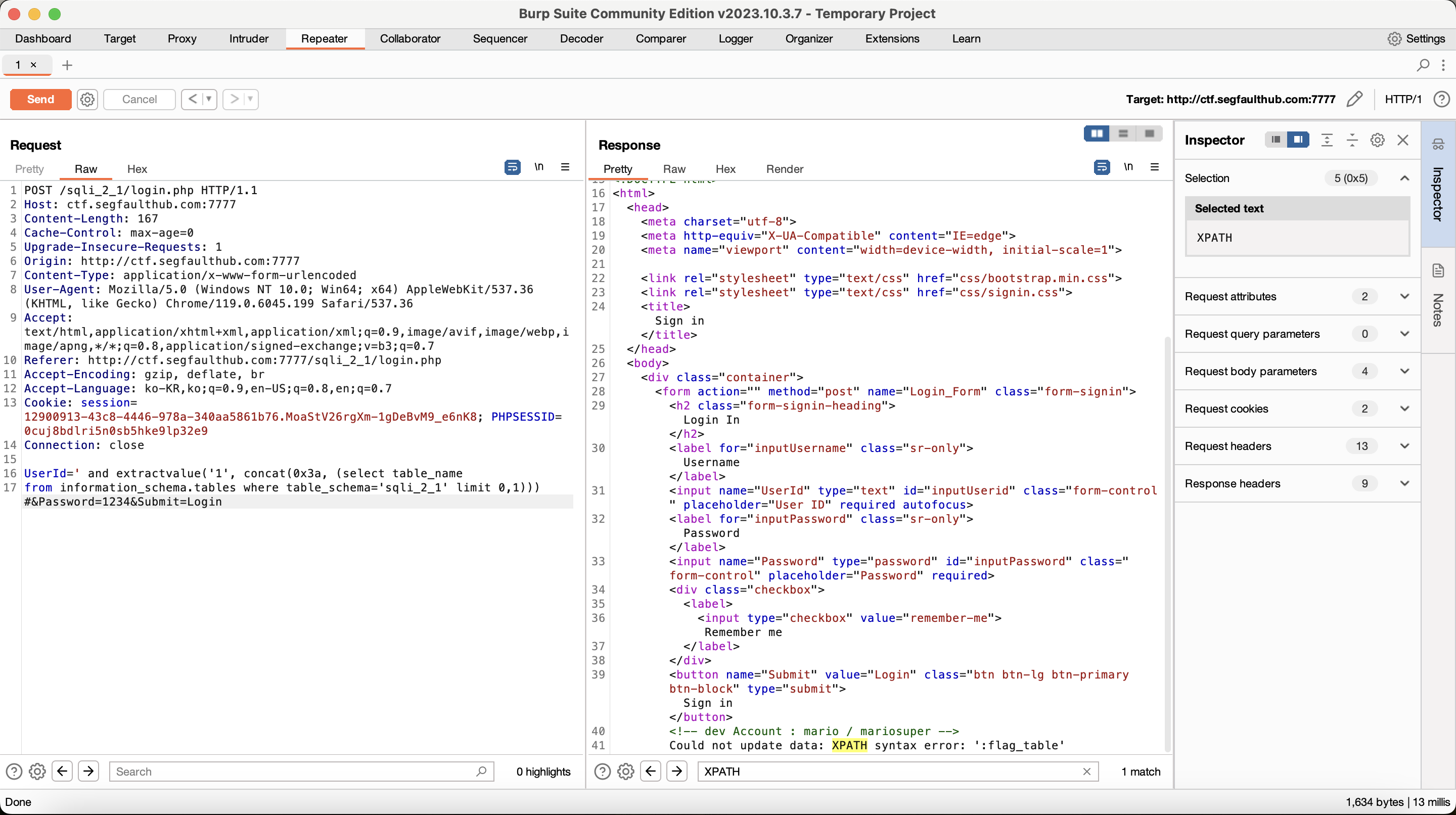This screenshot has width=1456, height=815.
Task: Jump to next request search match
Action: tap(89, 771)
